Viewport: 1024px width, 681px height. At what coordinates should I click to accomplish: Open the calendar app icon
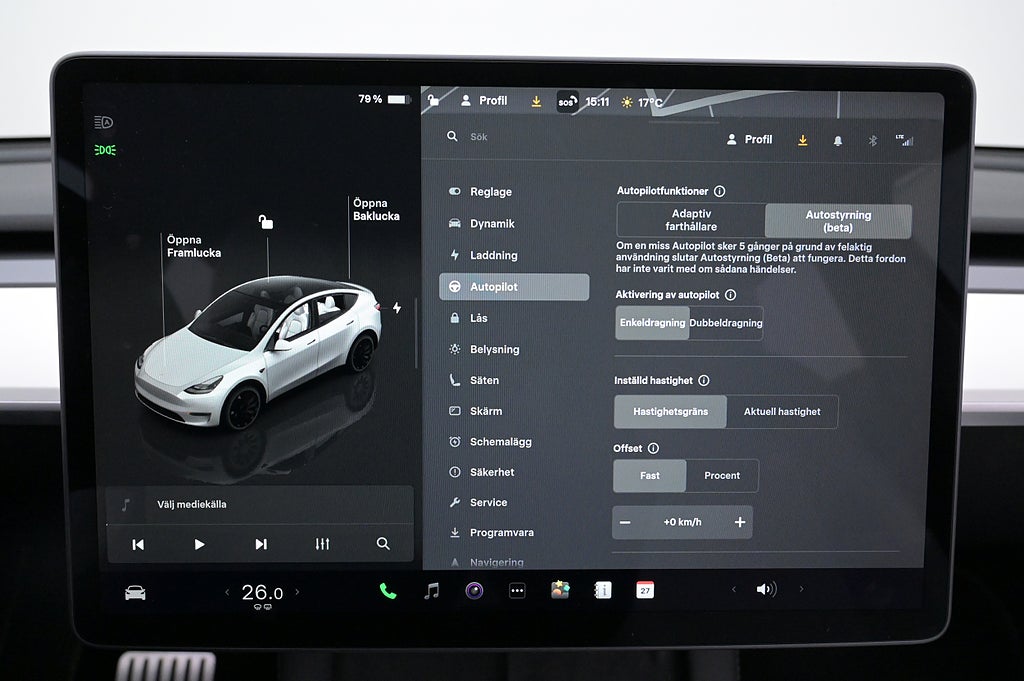(x=645, y=590)
